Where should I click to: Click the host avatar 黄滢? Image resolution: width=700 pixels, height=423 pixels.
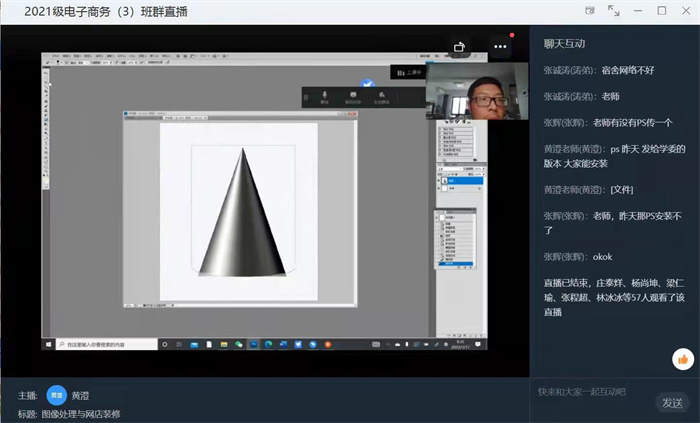pyautogui.click(x=57, y=395)
